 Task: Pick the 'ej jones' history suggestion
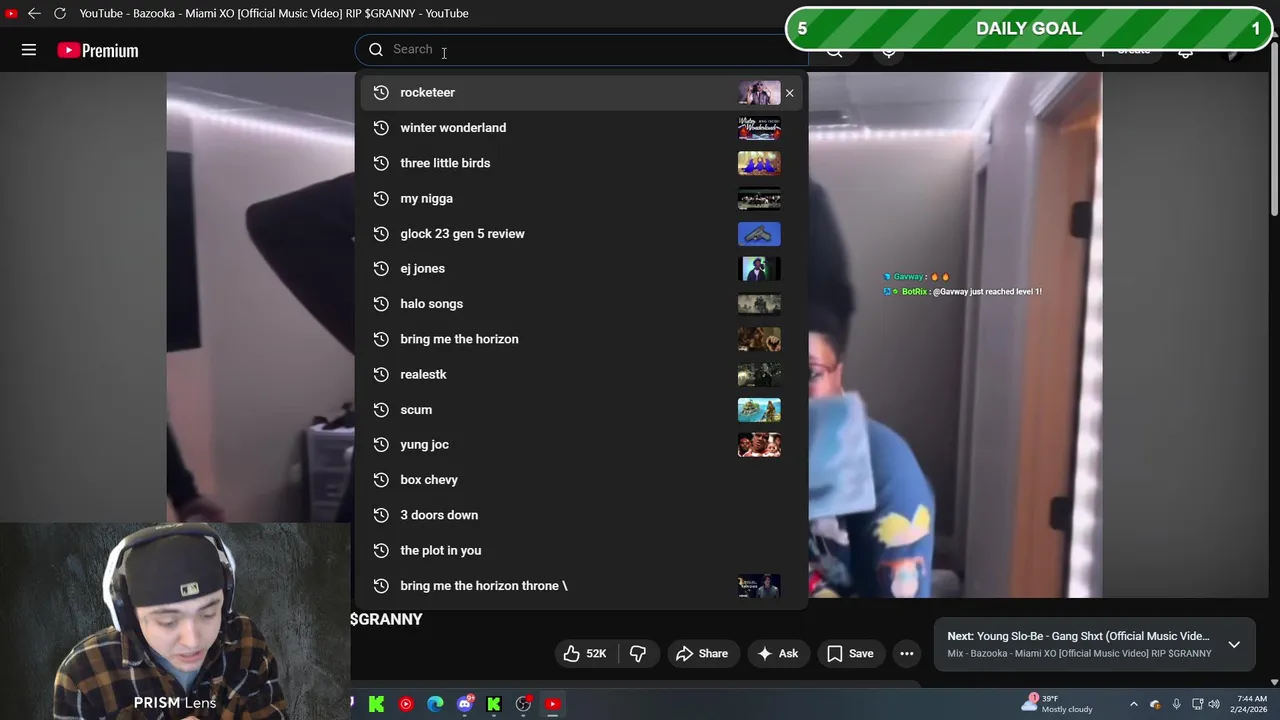click(580, 268)
